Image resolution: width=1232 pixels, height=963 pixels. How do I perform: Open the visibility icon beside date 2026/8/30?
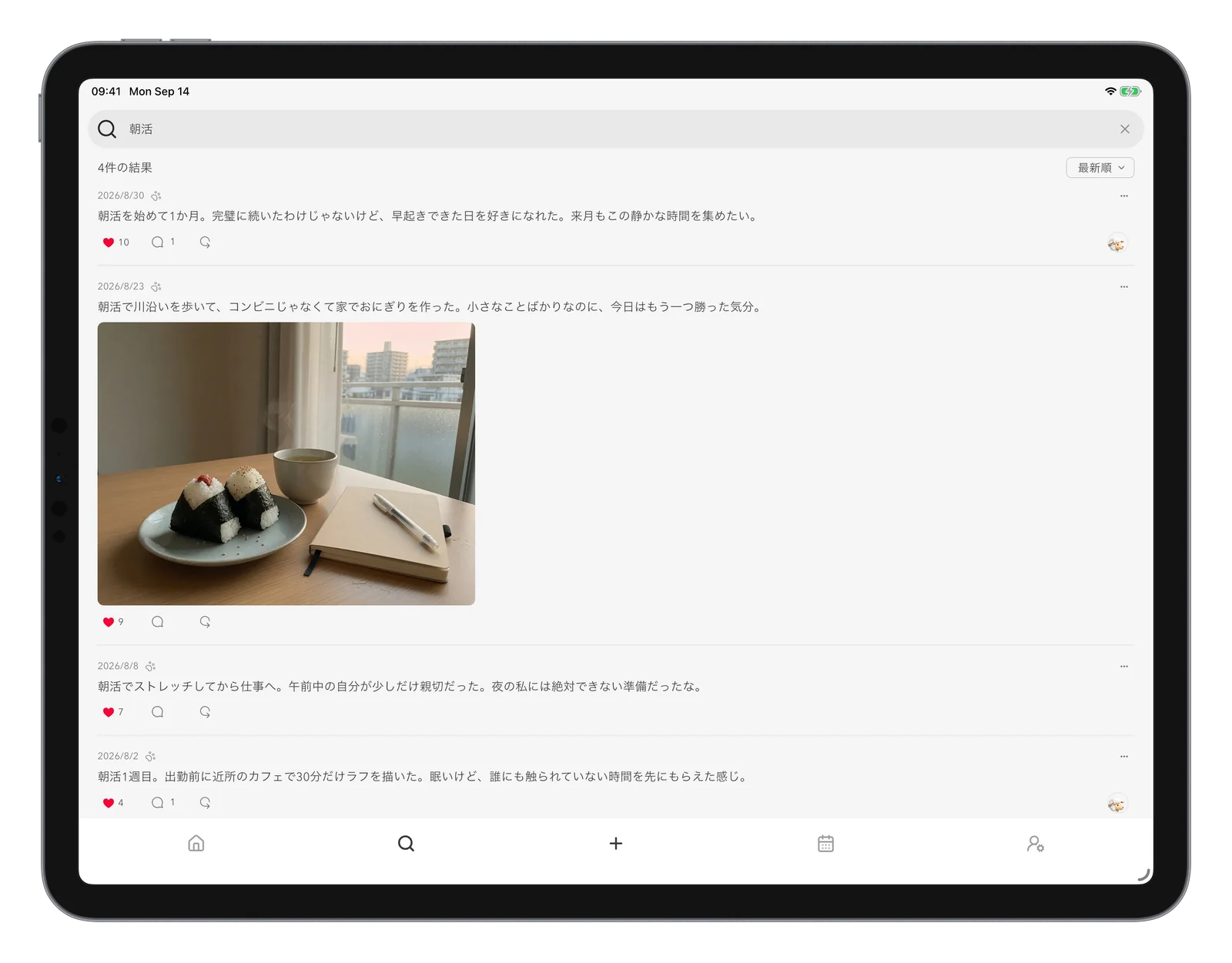(x=156, y=196)
